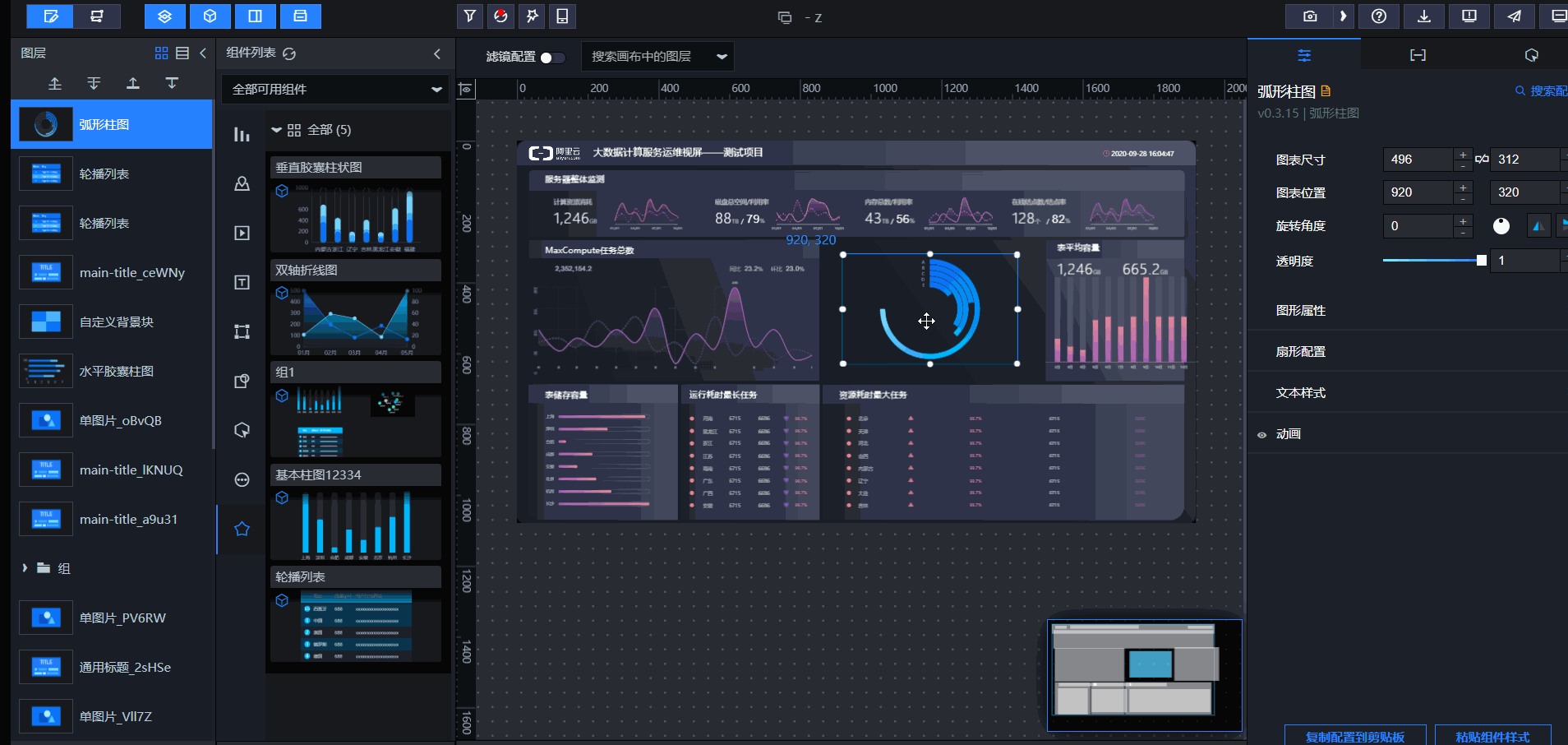Select the 单图片_PV6RW layer
The image size is (1568, 745).
point(112,618)
